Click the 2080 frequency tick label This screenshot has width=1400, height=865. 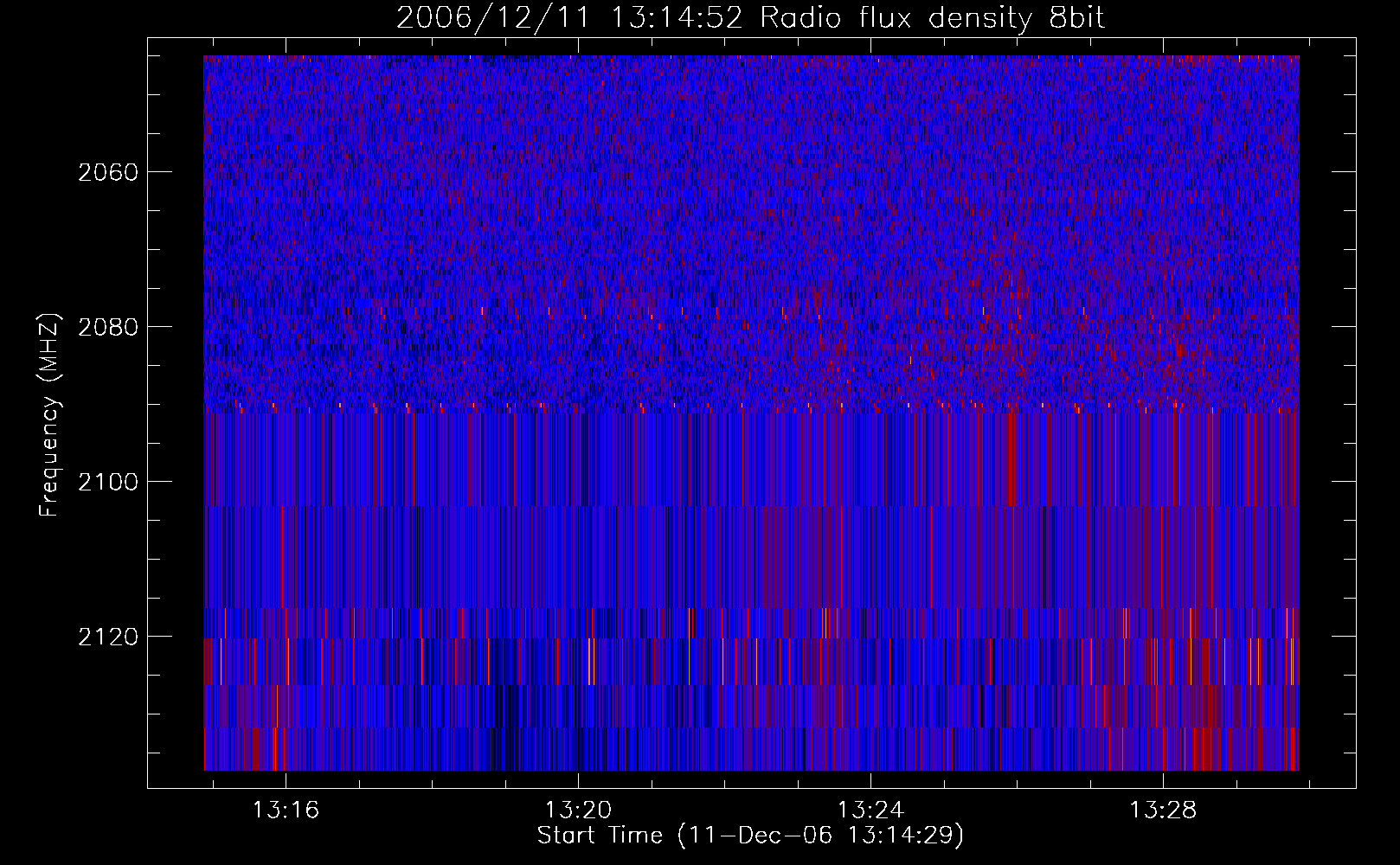click(x=108, y=327)
